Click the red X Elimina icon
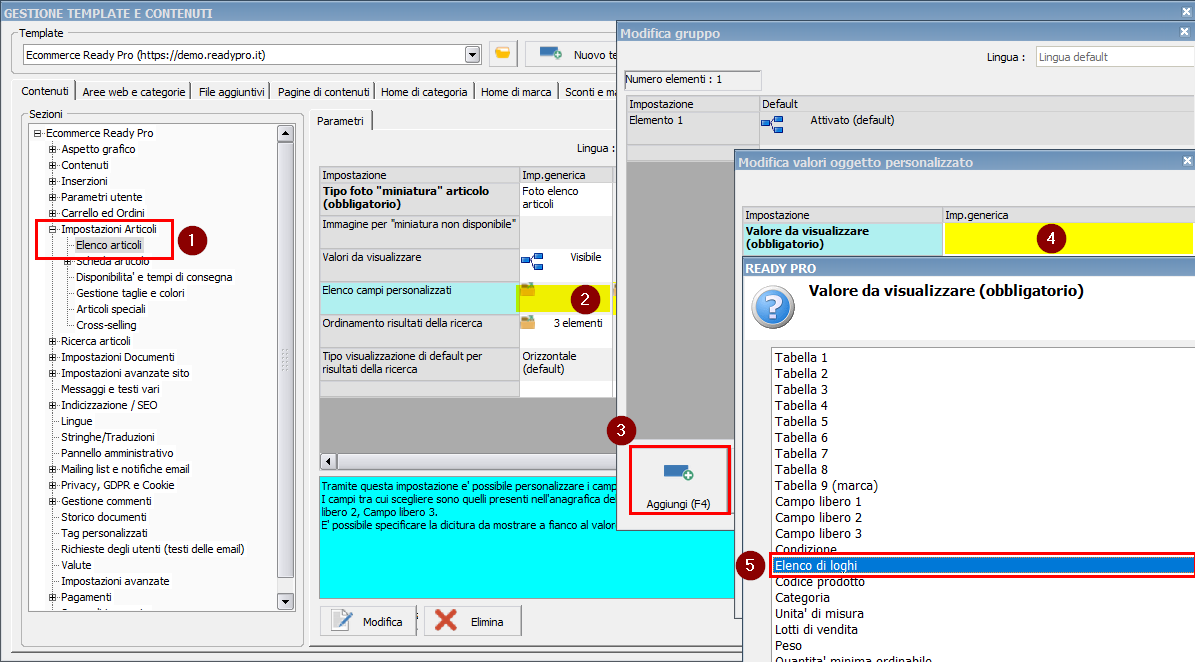Viewport: 1195px width, 662px height. pyautogui.click(x=447, y=621)
